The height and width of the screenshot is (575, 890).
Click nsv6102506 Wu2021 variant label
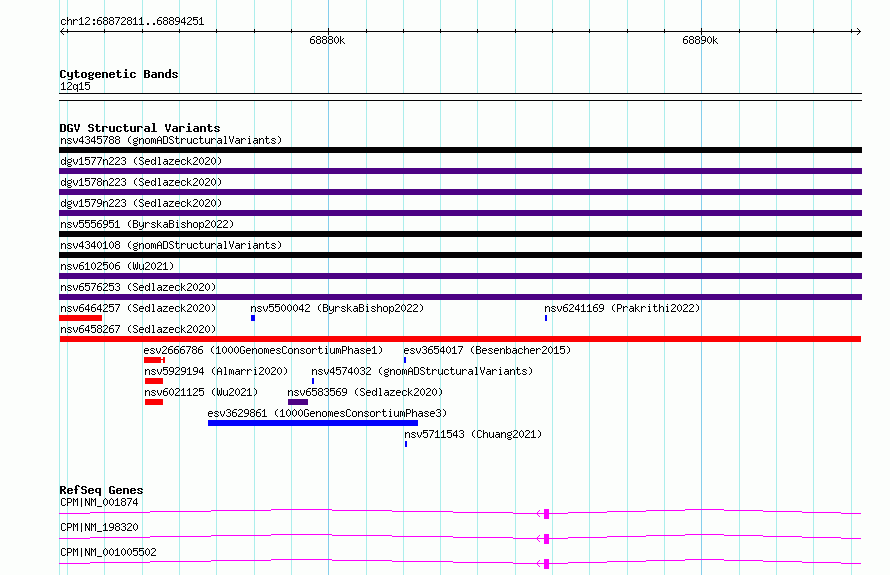117,266
